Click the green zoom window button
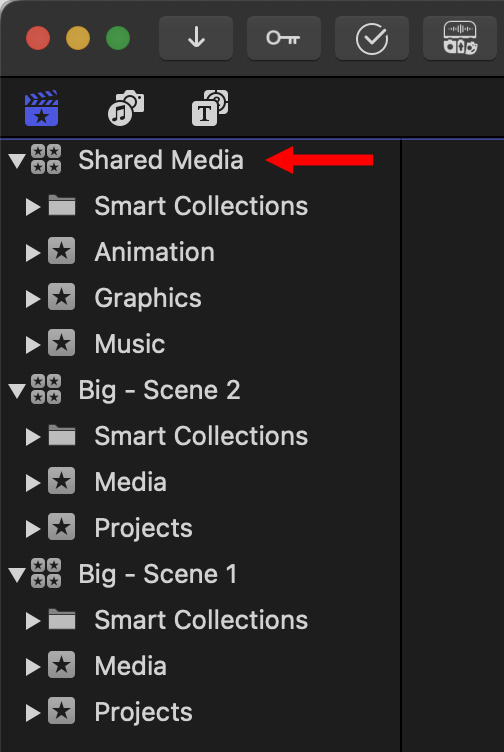Screen dimensions: 504x752 point(118,38)
